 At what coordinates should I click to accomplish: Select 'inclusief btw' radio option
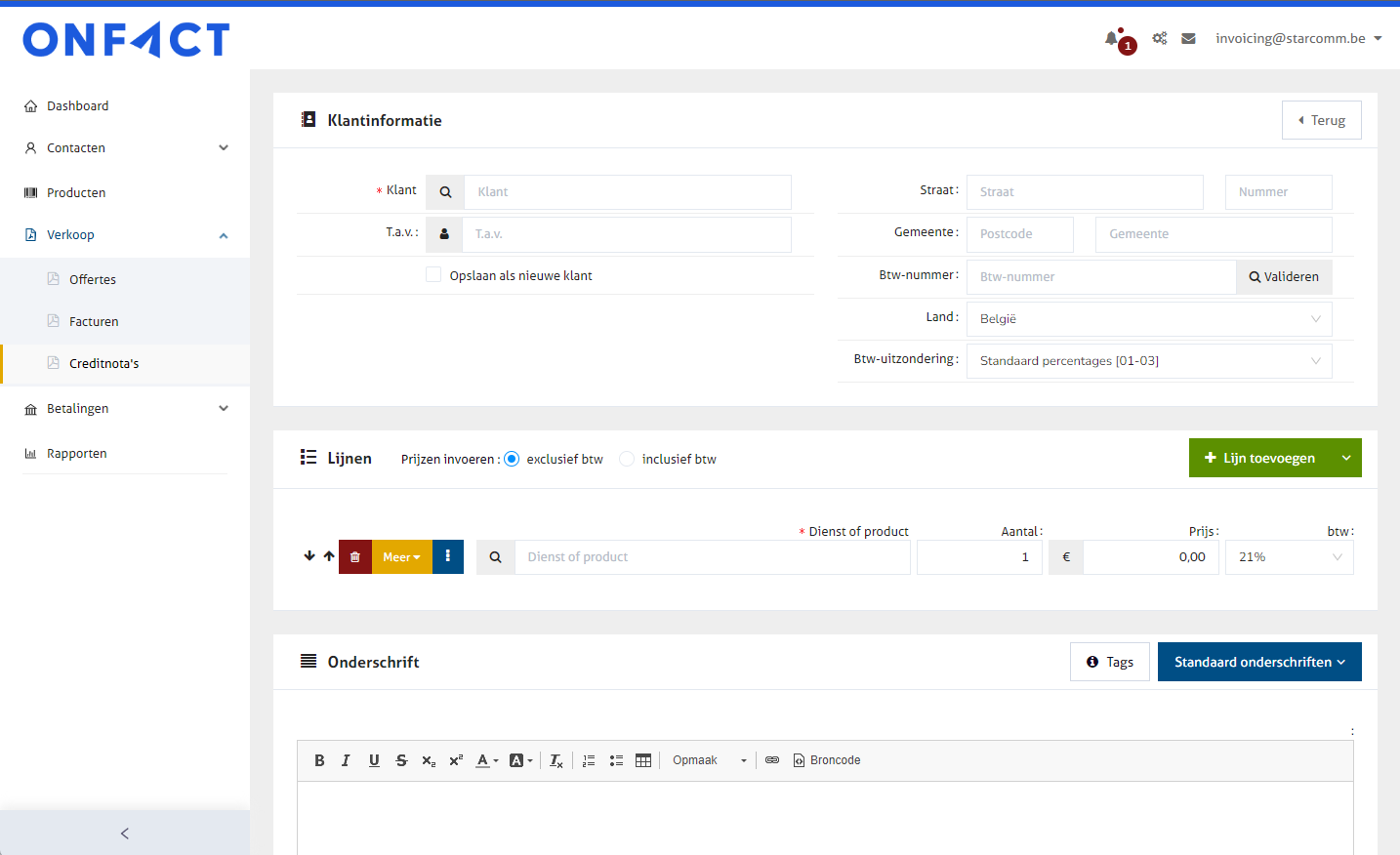pyautogui.click(x=627, y=459)
